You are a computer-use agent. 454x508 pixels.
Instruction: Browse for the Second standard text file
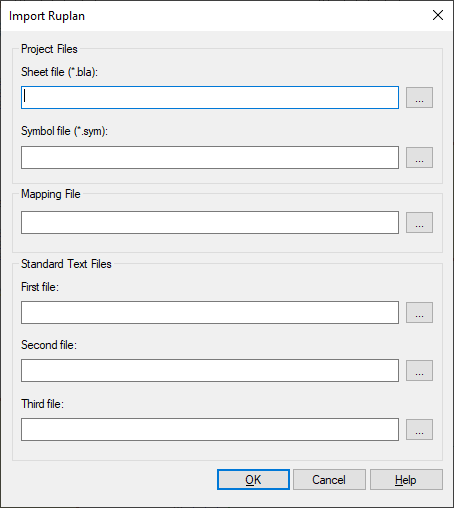pos(419,370)
